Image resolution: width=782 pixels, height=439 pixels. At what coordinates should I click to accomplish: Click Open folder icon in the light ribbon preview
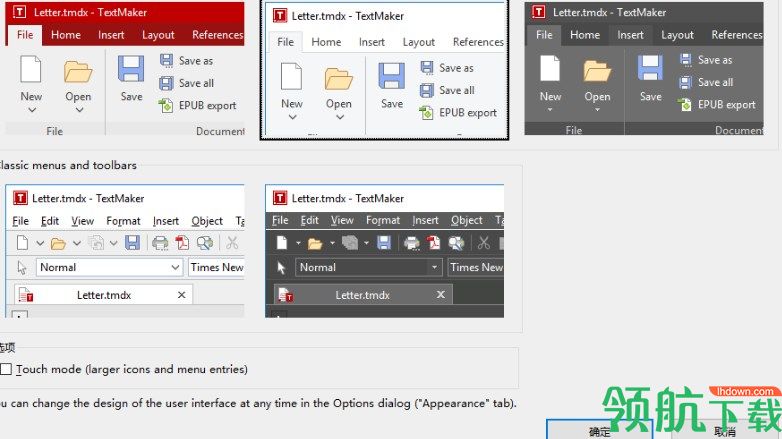(x=339, y=79)
